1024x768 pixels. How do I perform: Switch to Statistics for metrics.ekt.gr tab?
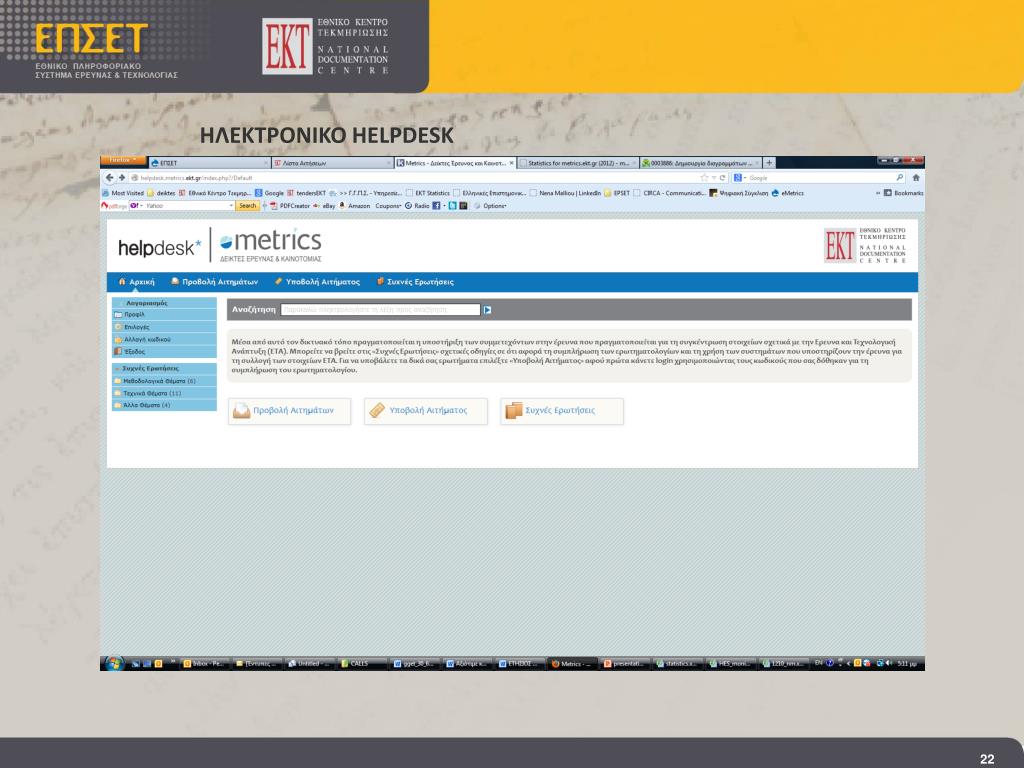coord(578,163)
